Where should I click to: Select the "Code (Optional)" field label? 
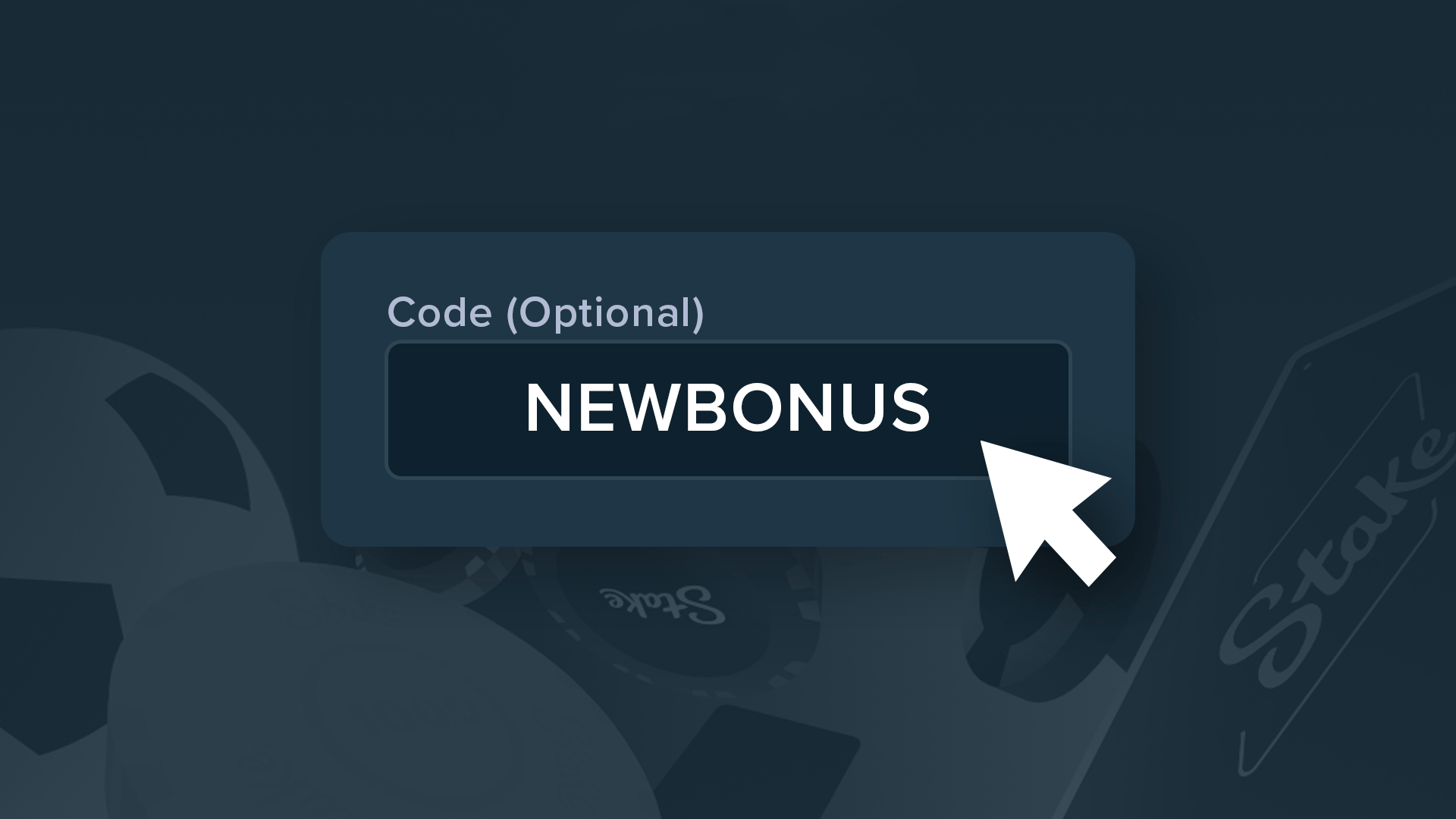(x=545, y=312)
